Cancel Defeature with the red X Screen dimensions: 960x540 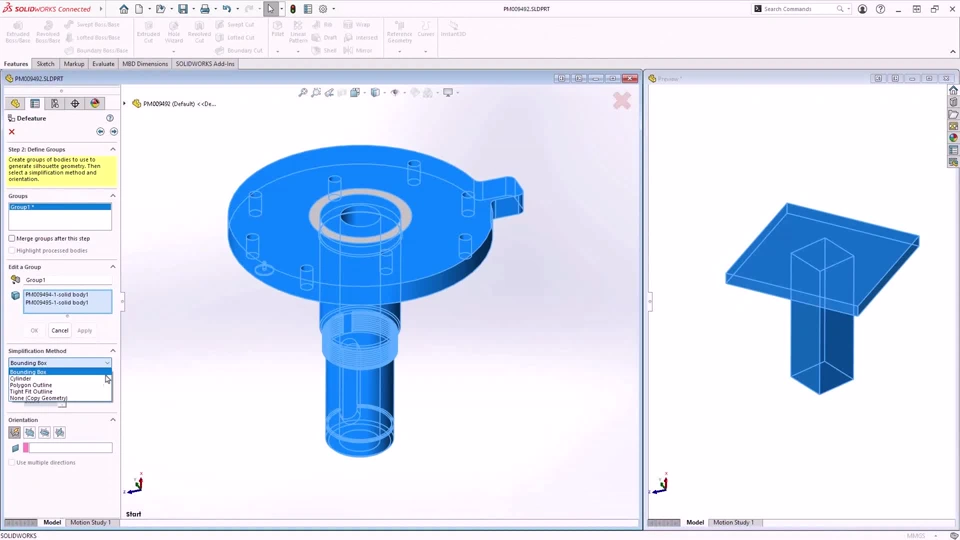pos(12,132)
